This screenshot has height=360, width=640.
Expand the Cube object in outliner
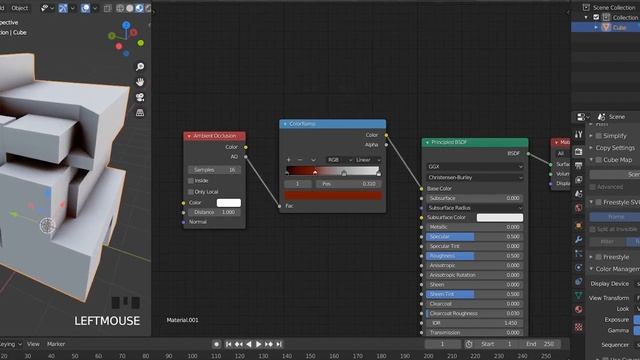click(x=596, y=27)
